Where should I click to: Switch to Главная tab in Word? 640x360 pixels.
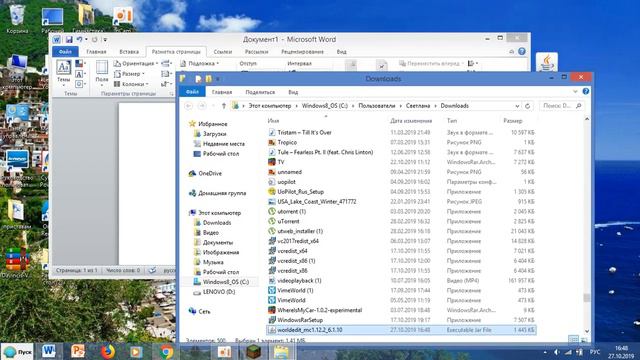(x=96, y=52)
